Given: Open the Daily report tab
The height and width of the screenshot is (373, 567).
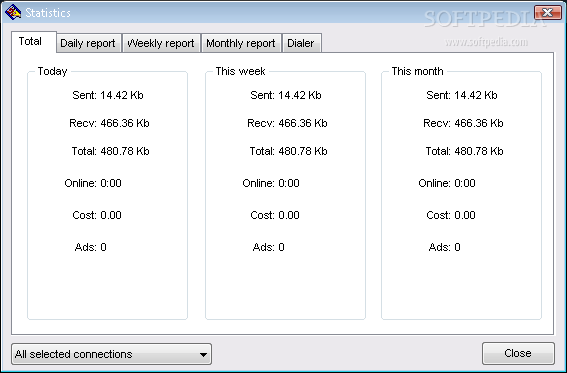Looking at the screenshot, I should [89, 43].
